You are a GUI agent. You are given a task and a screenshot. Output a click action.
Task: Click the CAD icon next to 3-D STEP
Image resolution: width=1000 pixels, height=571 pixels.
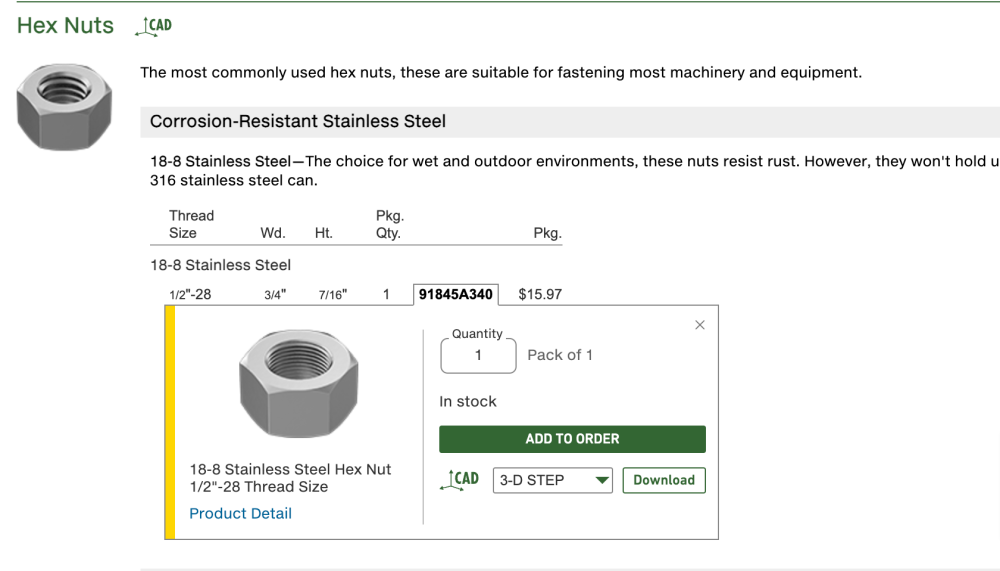460,480
